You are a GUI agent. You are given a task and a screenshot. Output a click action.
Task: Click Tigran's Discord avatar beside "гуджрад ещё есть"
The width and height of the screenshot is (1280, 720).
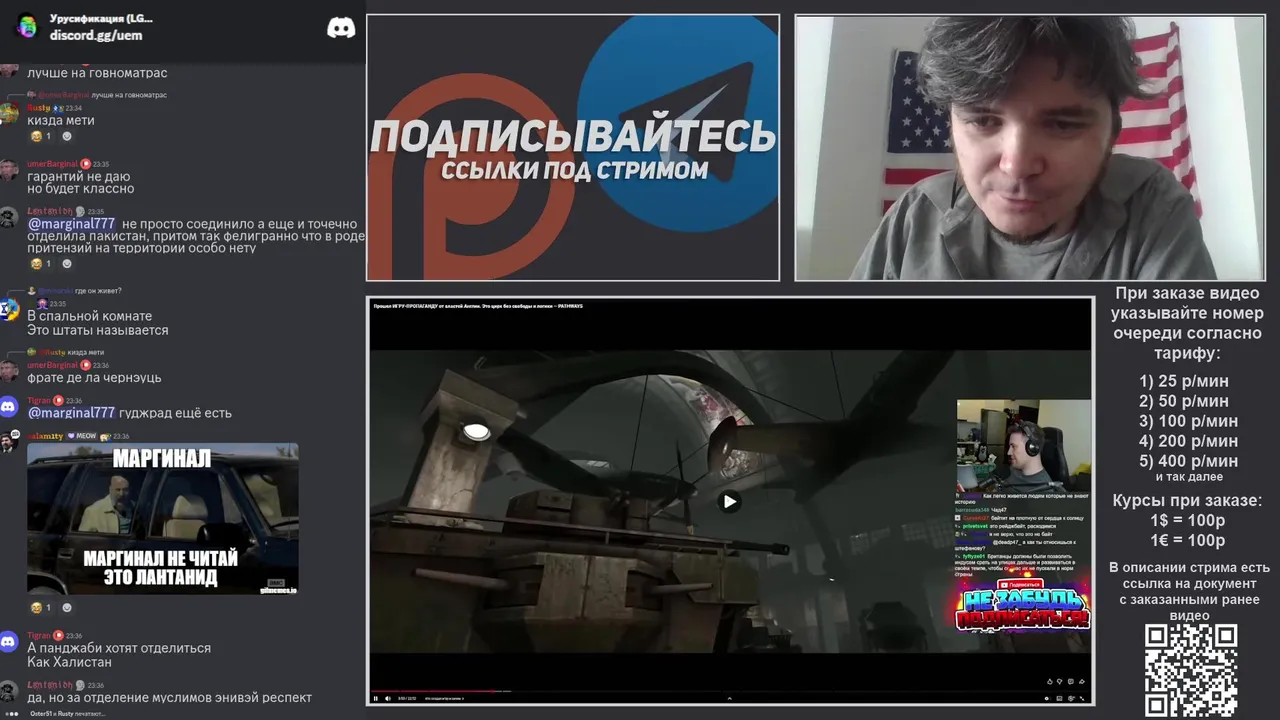coord(9,406)
